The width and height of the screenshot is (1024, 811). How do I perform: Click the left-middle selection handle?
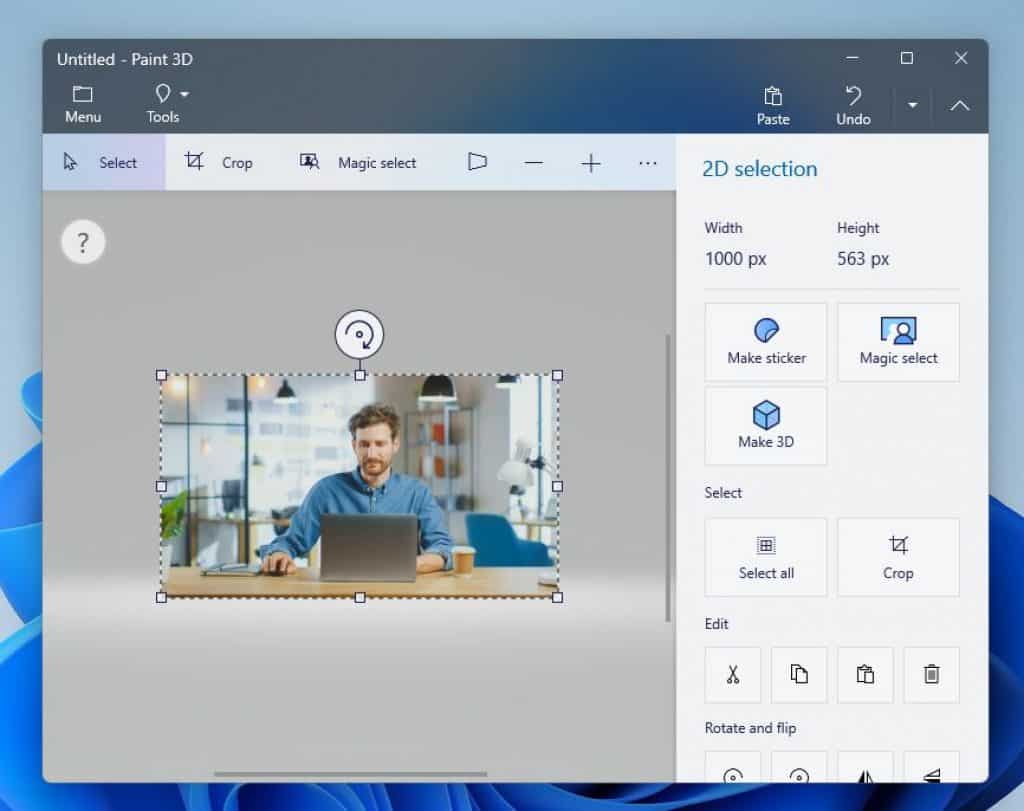coord(161,486)
